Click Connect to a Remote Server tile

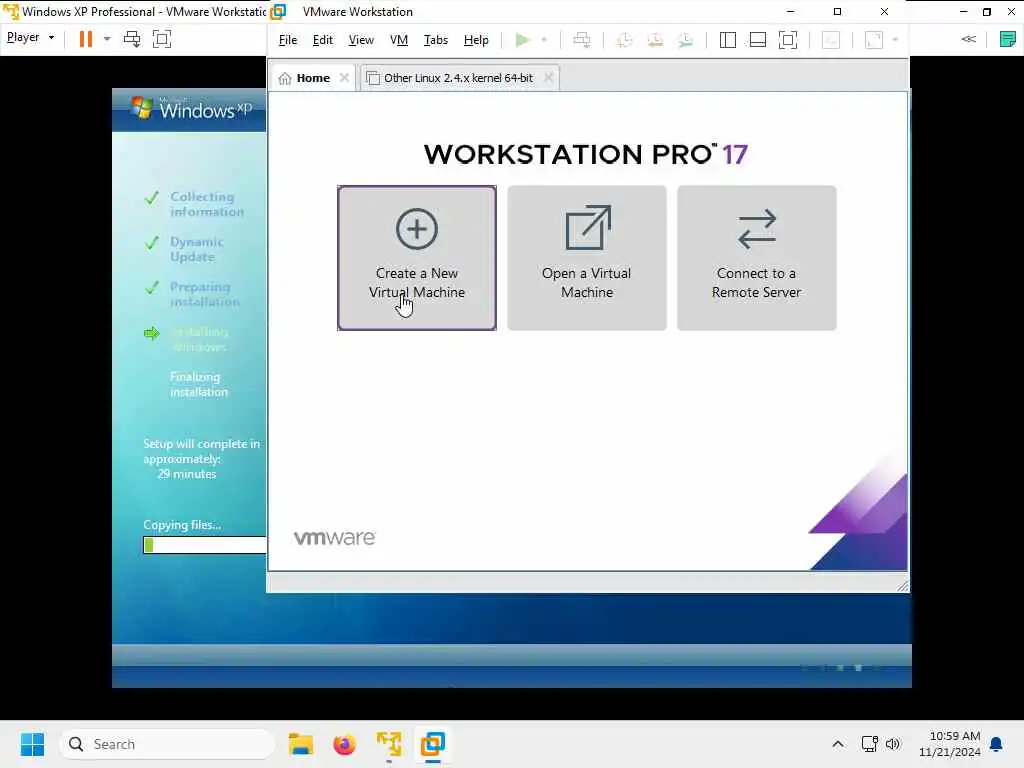click(x=756, y=258)
